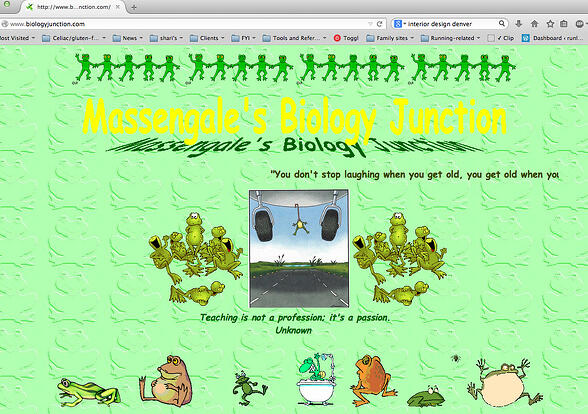Image resolution: width=588 pixels, height=414 pixels.
Task: Open the Tools and Refer... folder
Action: [294, 38]
